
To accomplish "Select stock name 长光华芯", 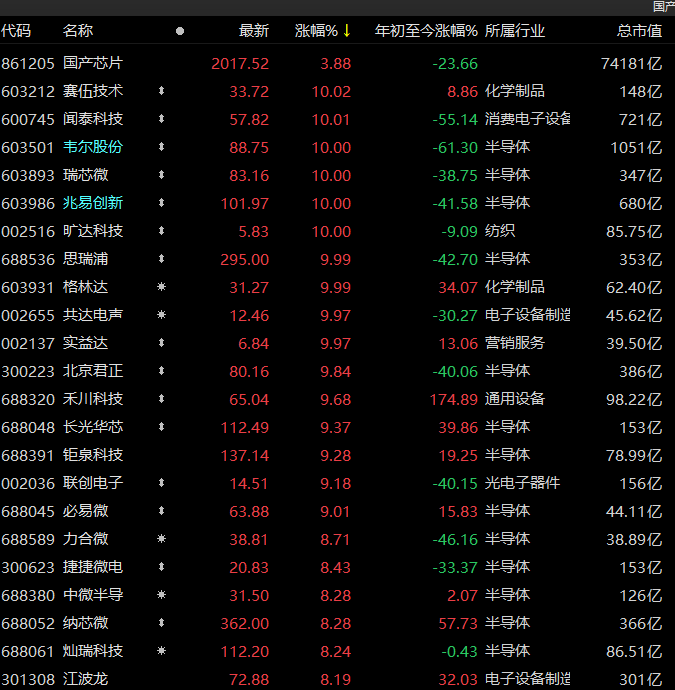I will 93,427.
